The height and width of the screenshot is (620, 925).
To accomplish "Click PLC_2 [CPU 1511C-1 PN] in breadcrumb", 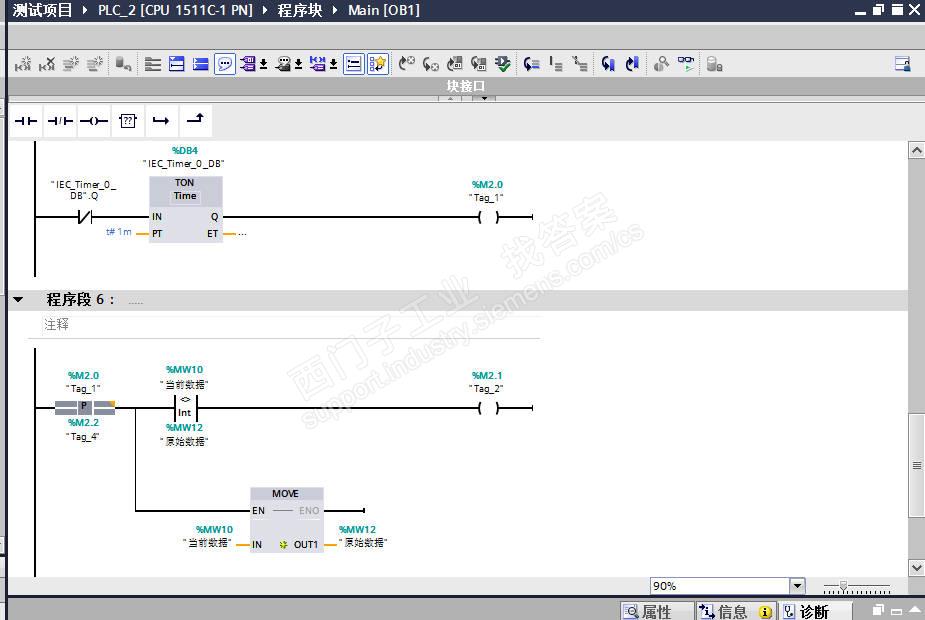I will (x=175, y=10).
